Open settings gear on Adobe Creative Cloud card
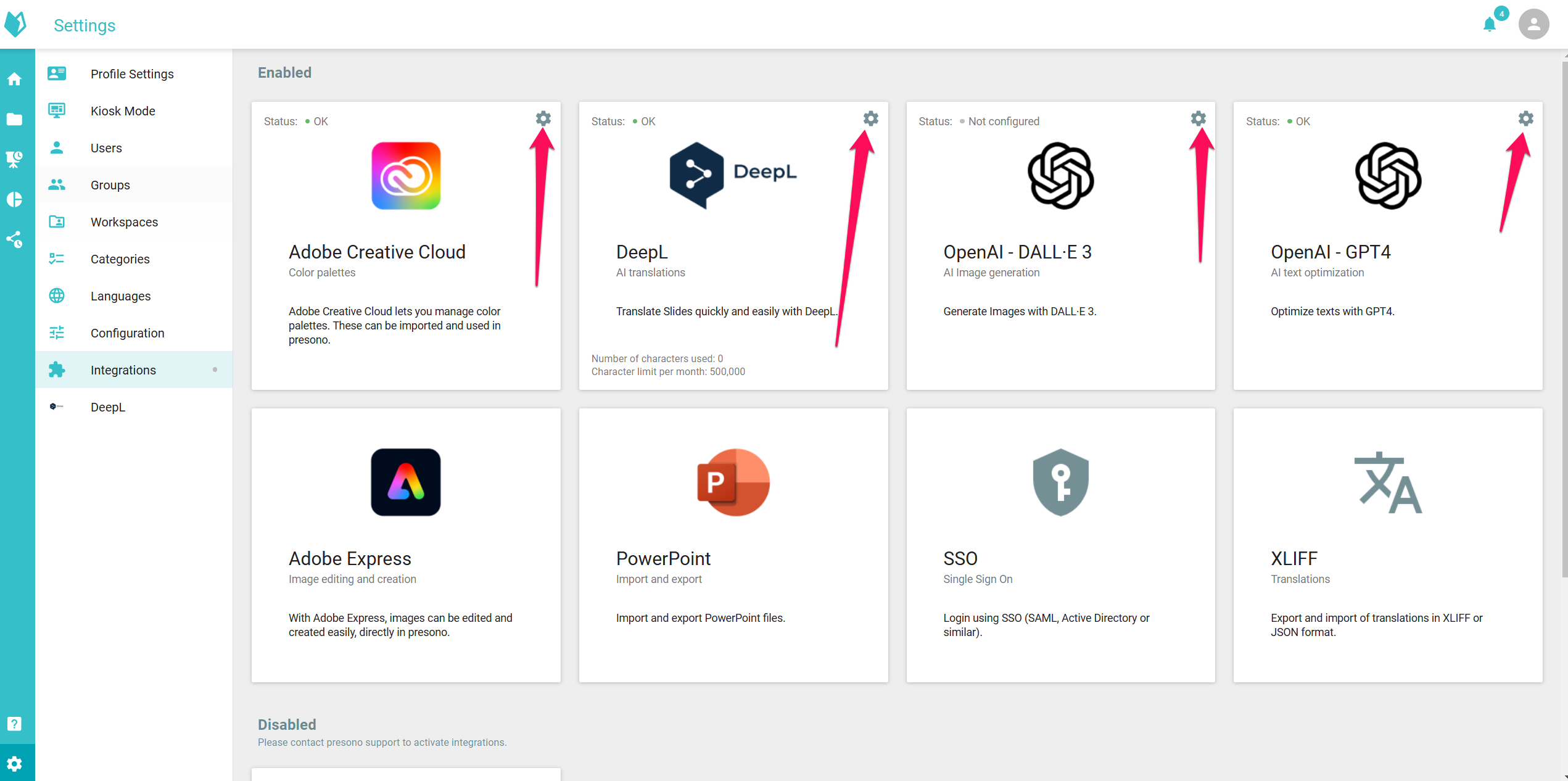Viewport: 1568px width, 781px height. [543, 118]
